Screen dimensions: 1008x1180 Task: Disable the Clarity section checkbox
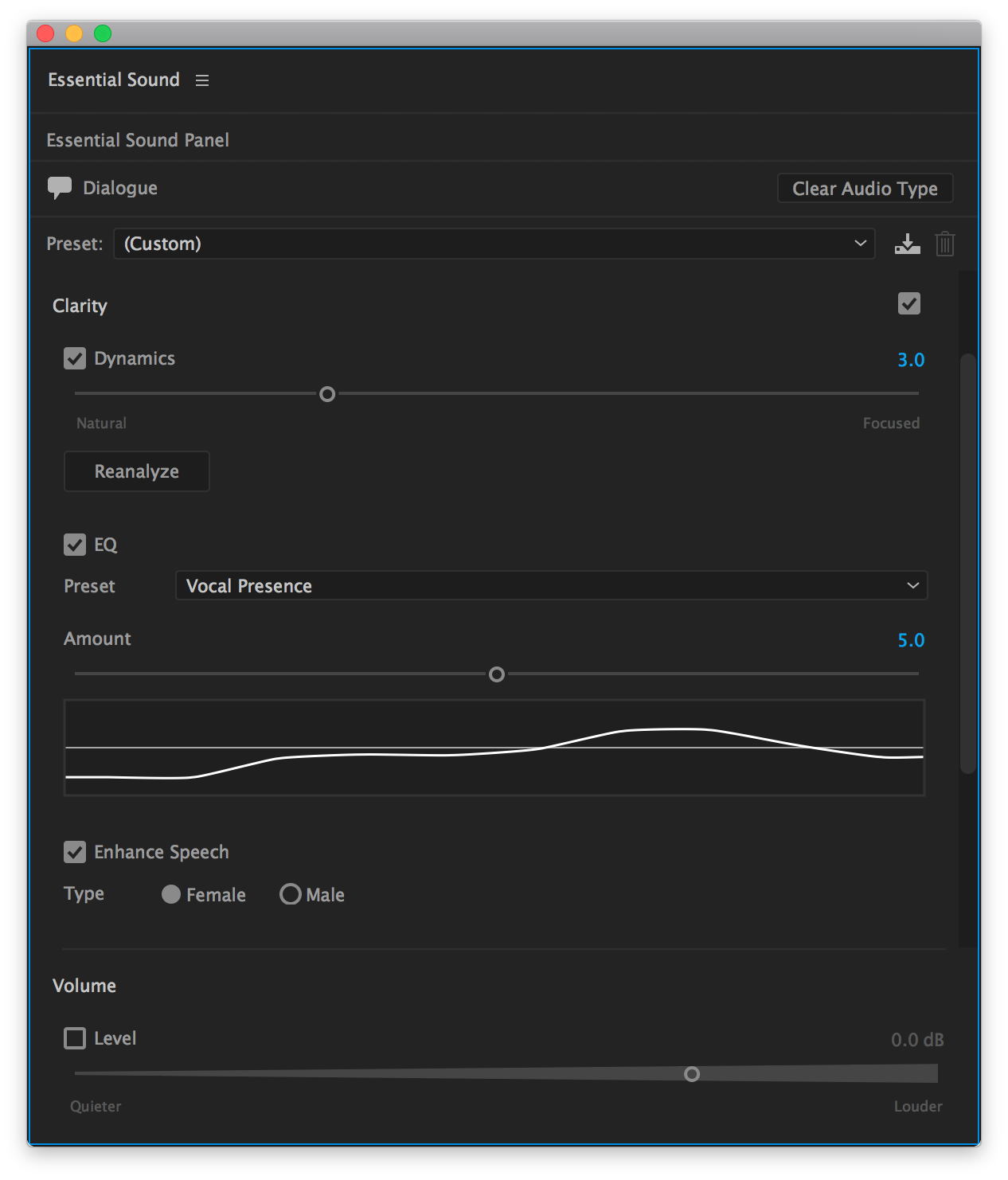coord(908,303)
